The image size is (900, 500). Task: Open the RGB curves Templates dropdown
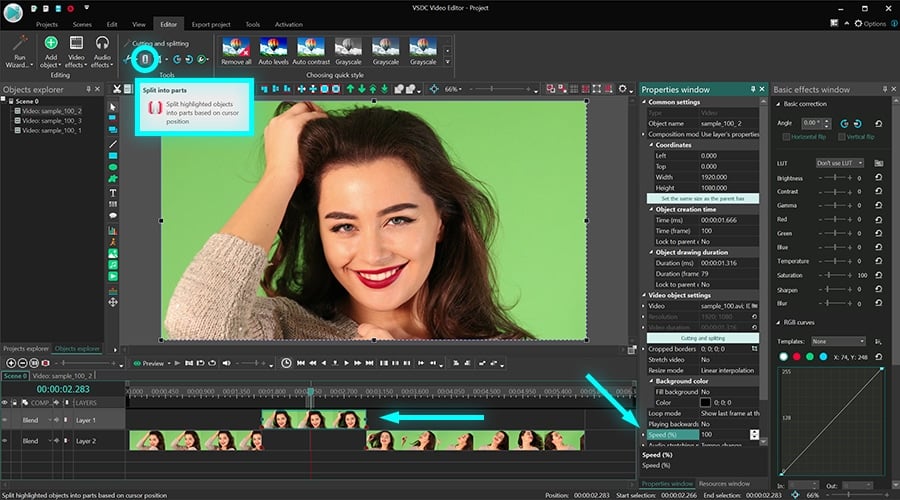[838, 341]
